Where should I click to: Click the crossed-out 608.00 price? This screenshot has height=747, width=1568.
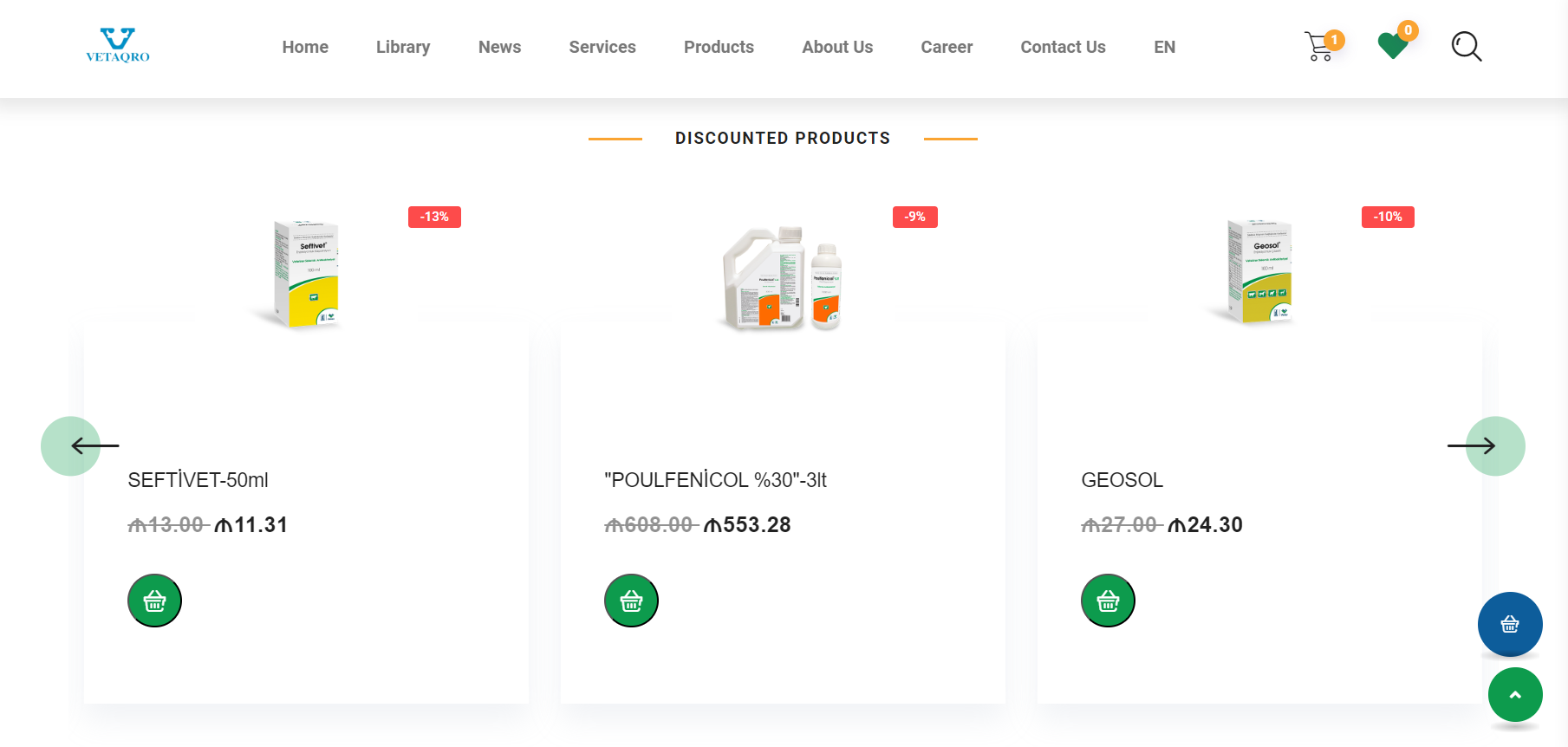tap(650, 525)
